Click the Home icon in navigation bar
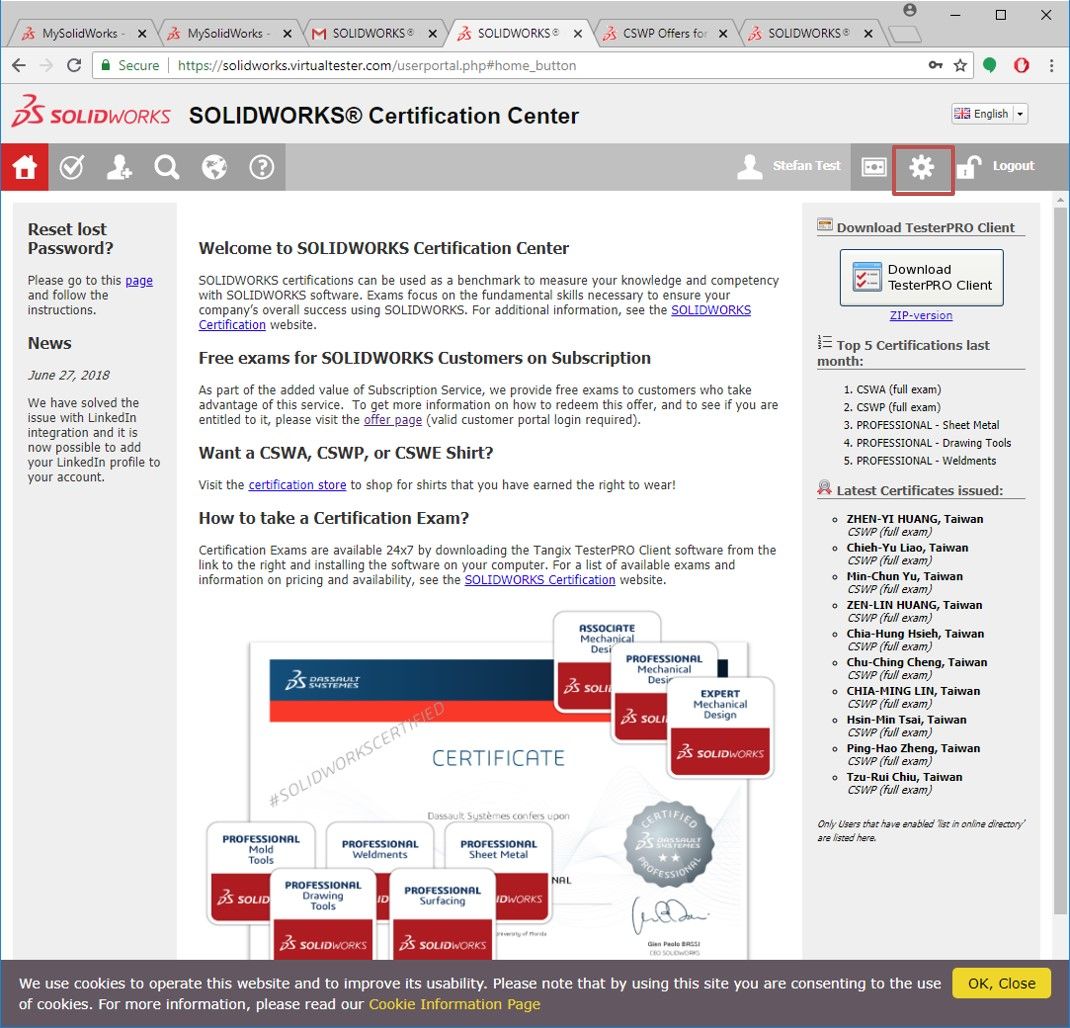This screenshot has height=1028, width=1070. (x=24, y=167)
